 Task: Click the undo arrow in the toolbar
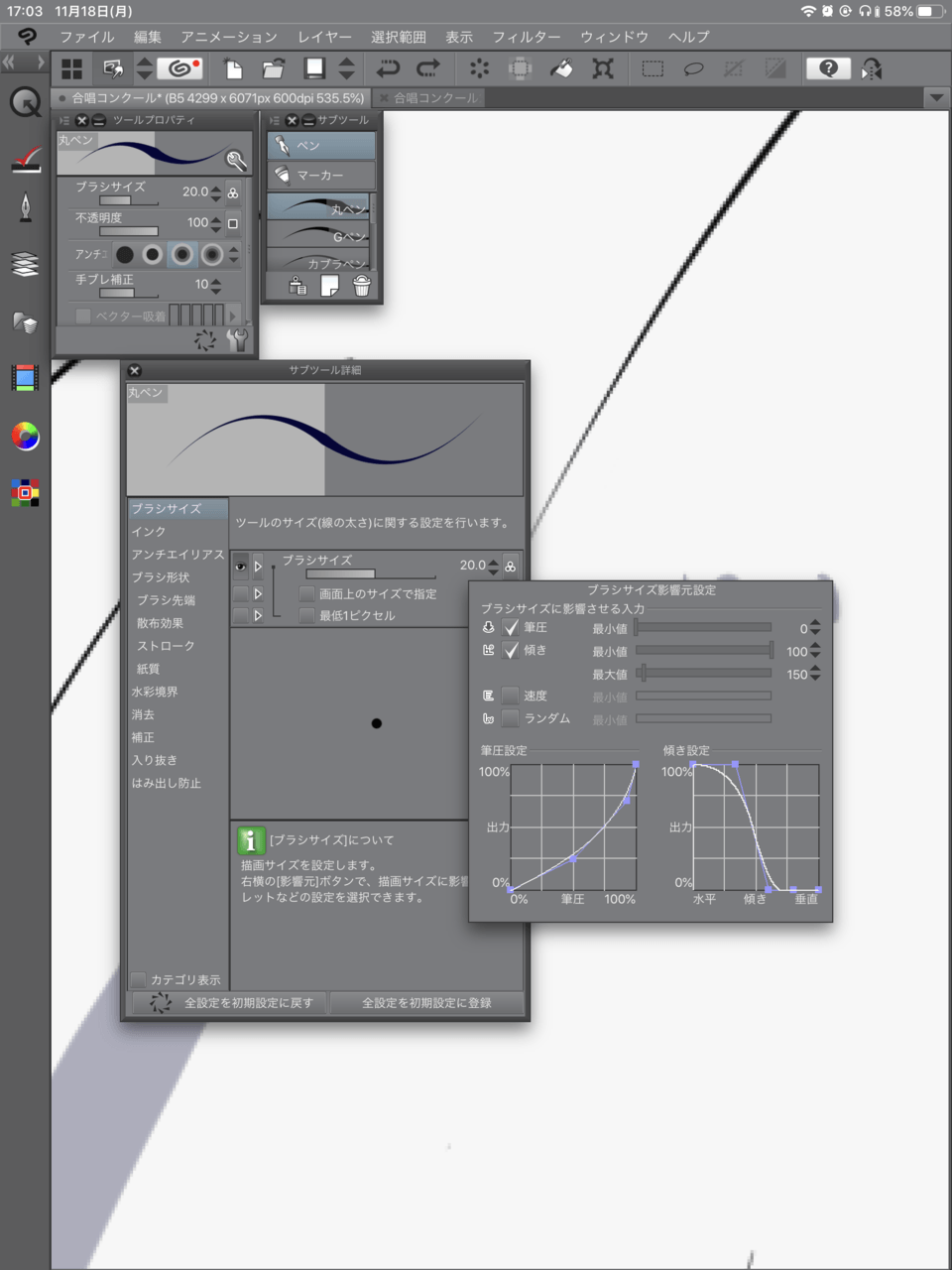tap(388, 68)
